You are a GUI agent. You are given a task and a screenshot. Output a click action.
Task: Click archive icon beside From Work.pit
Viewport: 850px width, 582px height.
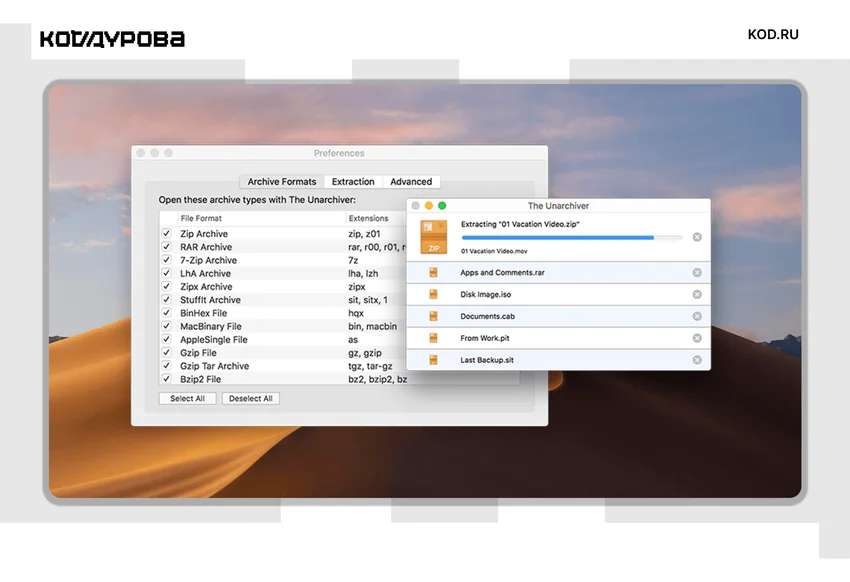tap(433, 338)
